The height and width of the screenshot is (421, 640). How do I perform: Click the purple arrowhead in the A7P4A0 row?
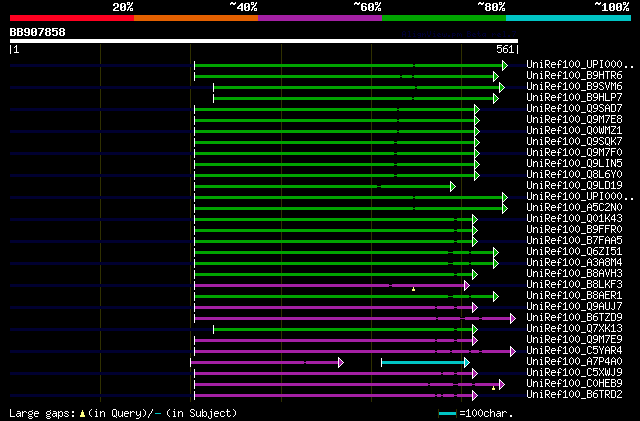click(x=340, y=363)
